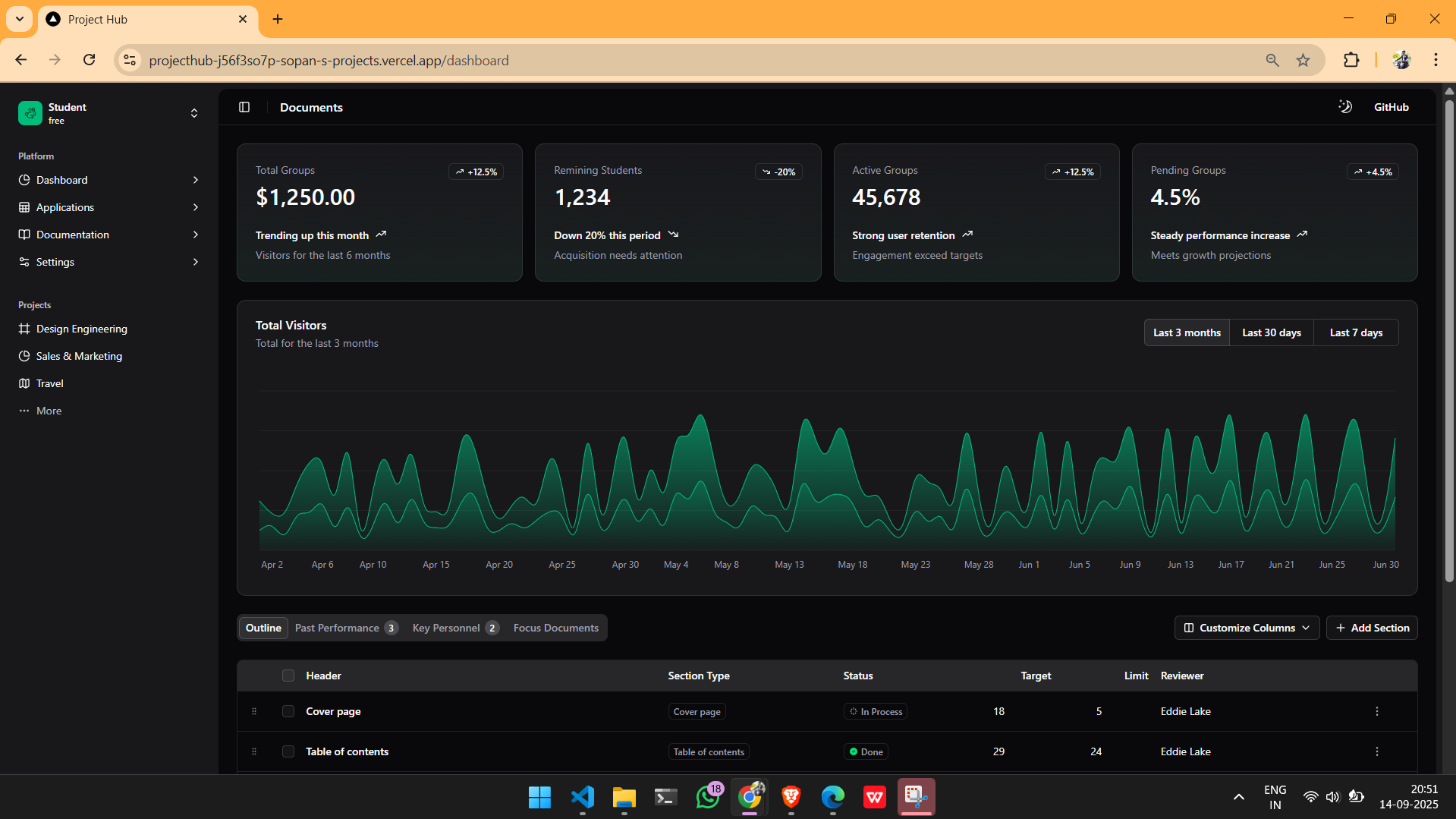Select the Last 3 months range
The width and height of the screenshot is (1456, 819).
(x=1187, y=332)
